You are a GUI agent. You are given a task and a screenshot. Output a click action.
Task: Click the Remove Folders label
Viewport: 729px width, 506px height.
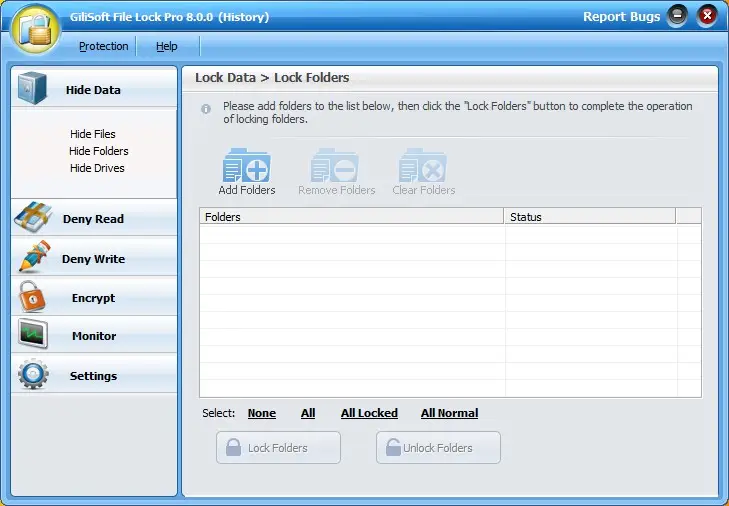(337, 190)
